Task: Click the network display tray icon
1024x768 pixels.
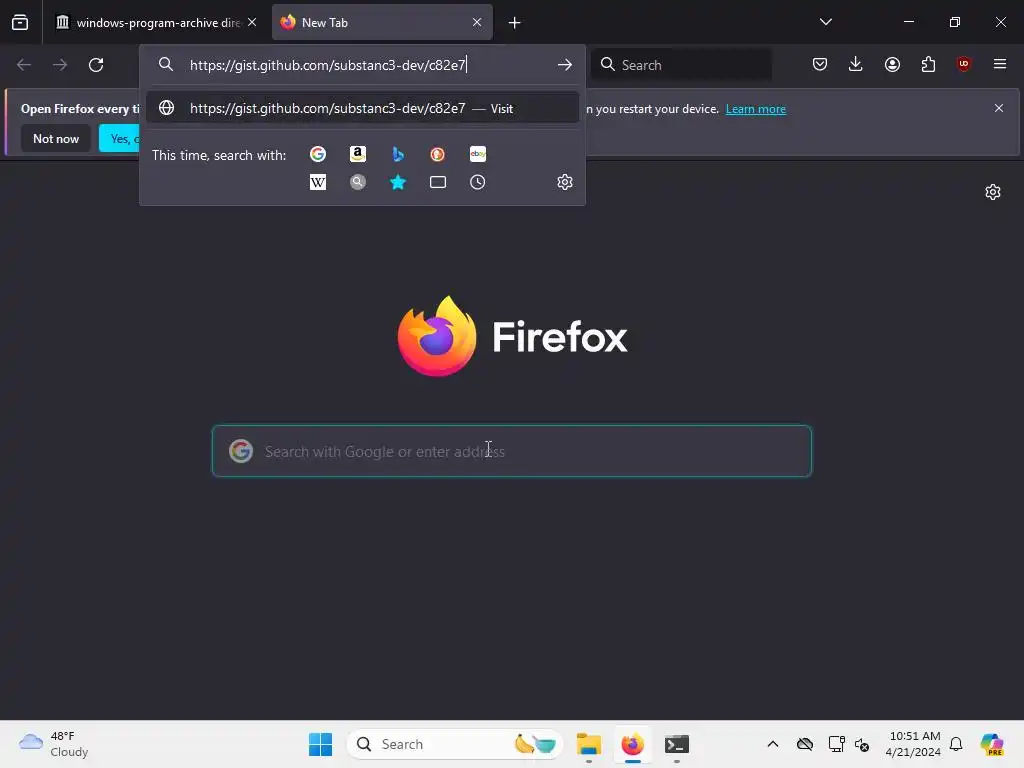Action: [x=836, y=744]
